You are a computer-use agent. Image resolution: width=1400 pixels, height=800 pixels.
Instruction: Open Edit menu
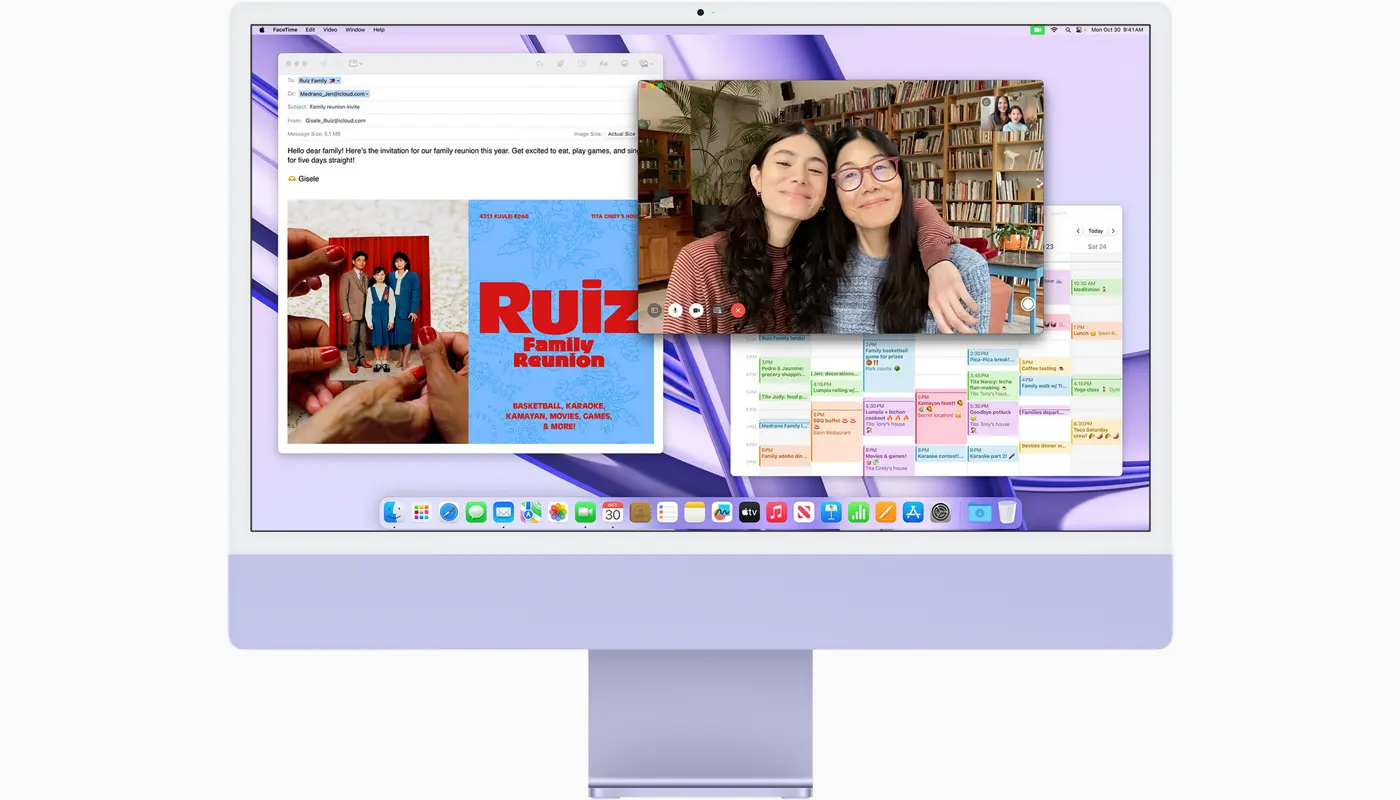pos(310,30)
